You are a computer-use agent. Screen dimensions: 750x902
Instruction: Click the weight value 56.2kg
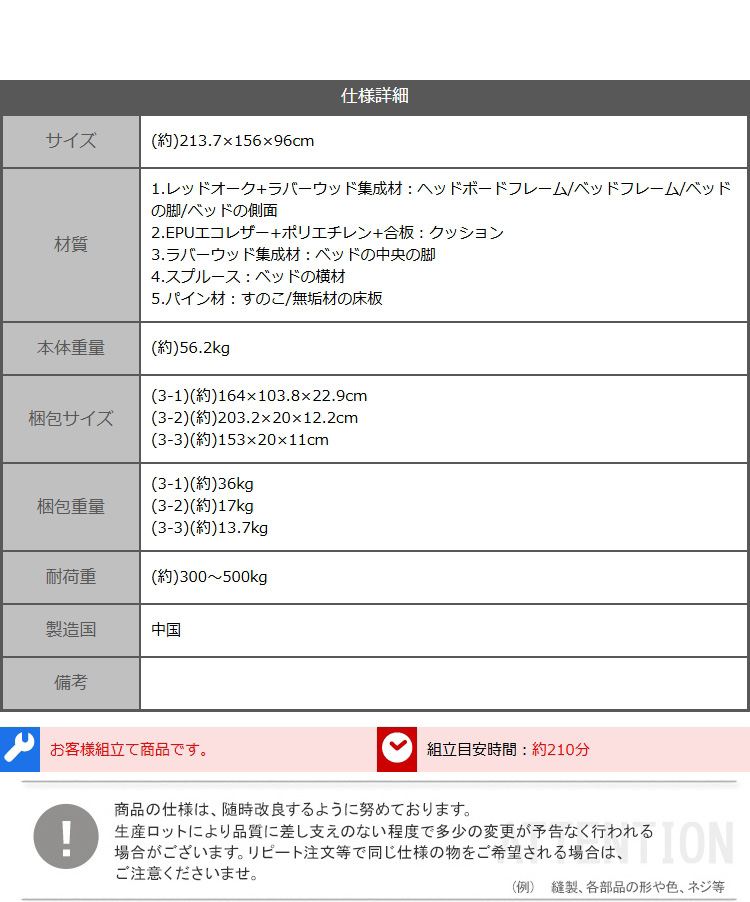pyautogui.click(x=191, y=349)
